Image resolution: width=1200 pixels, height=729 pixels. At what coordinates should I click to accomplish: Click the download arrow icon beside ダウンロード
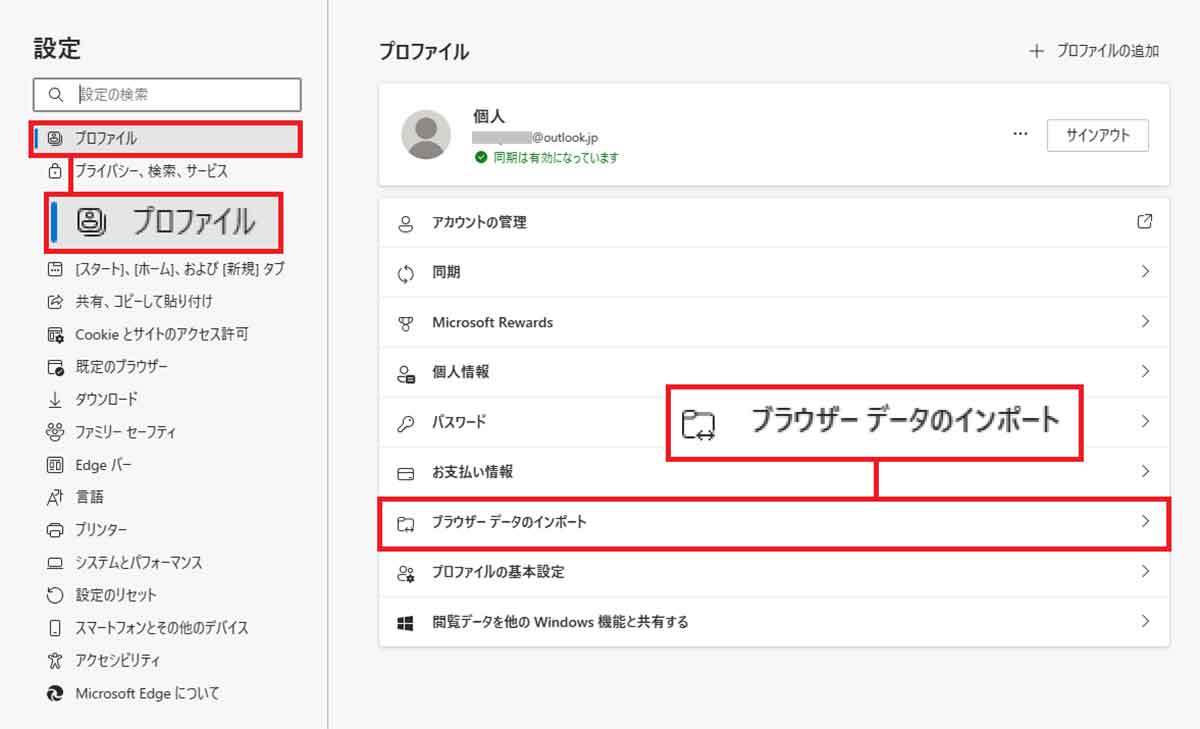[55, 400]
